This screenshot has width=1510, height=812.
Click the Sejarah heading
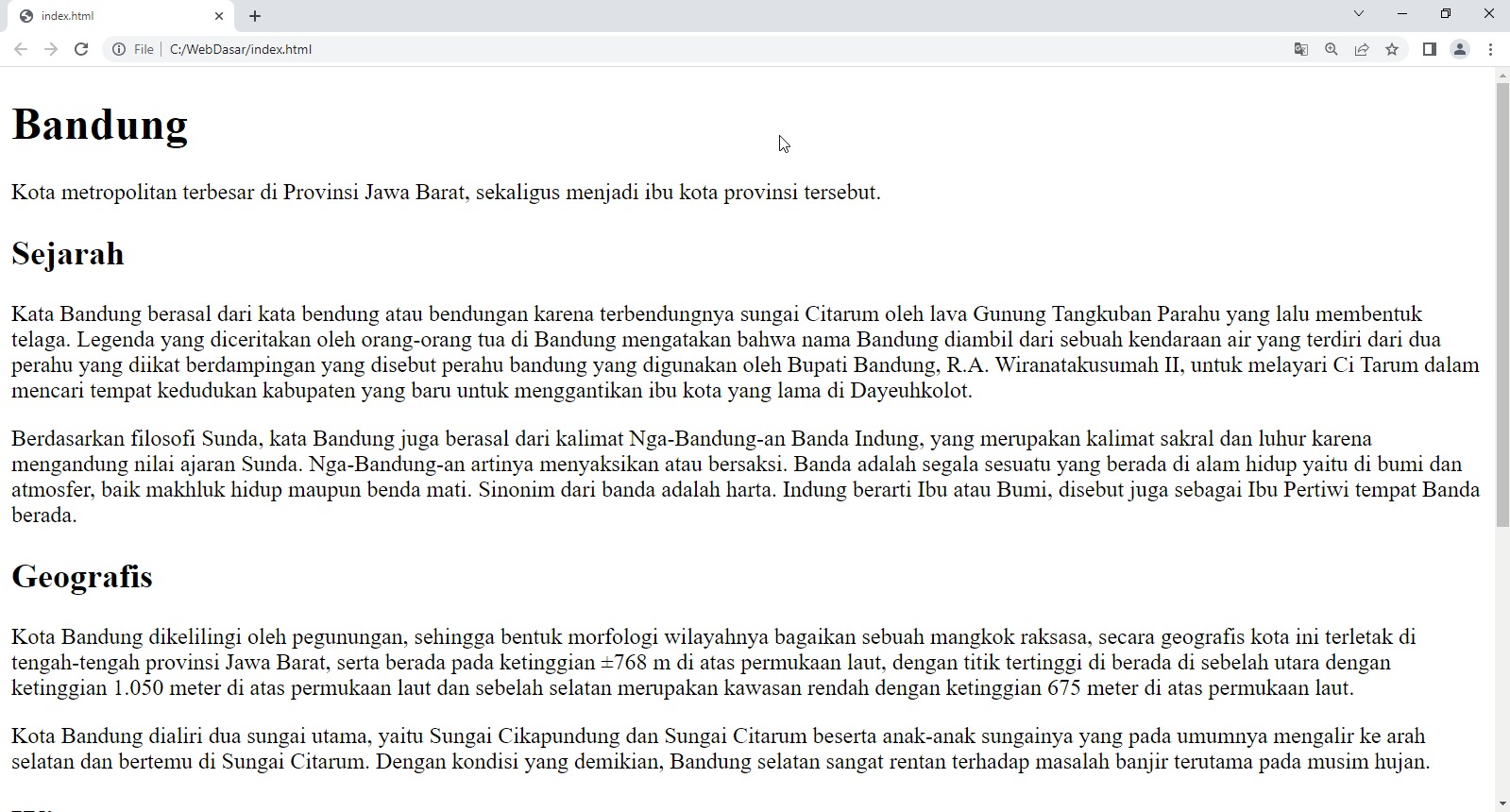tap(68, 254)
